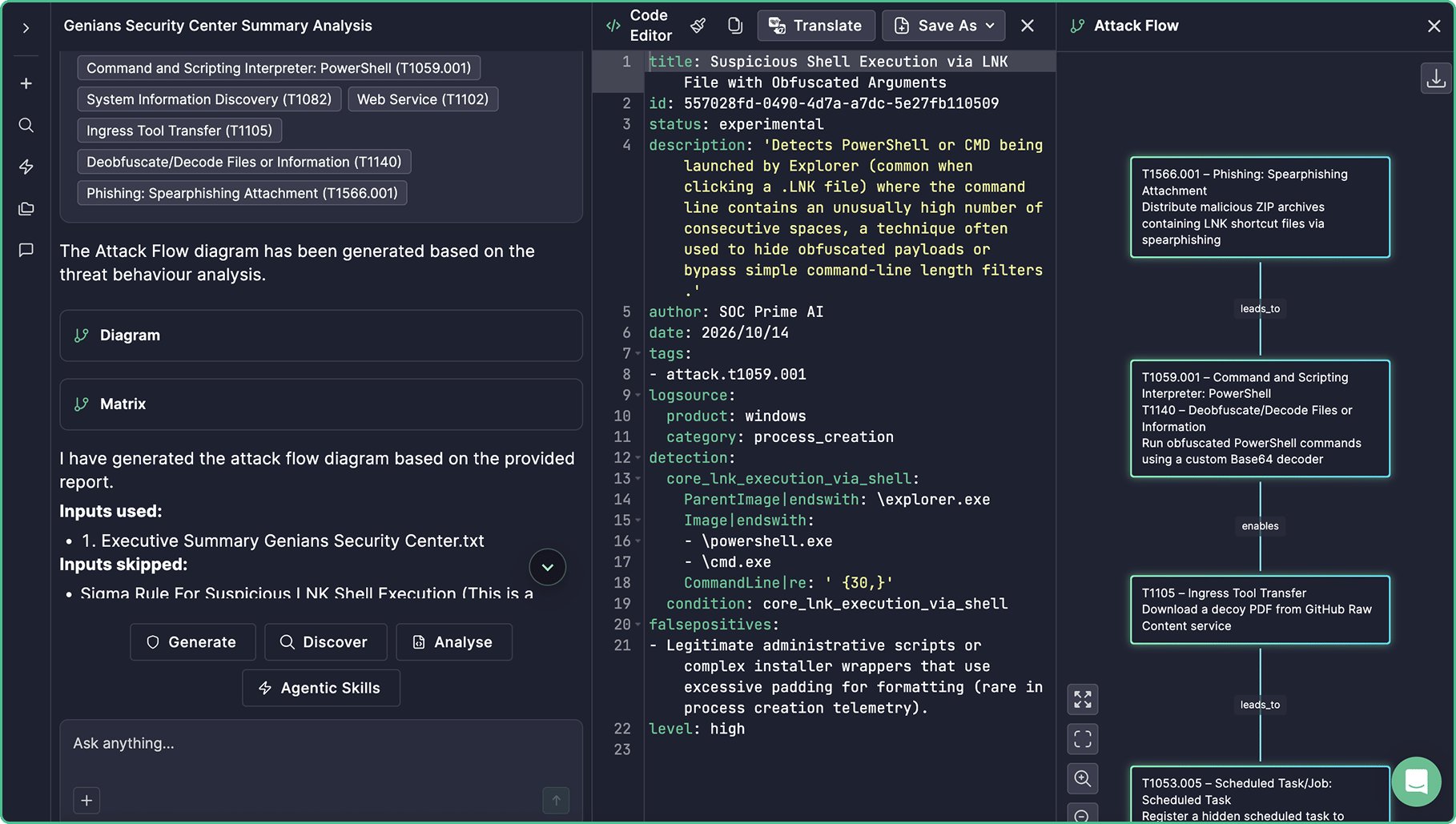Screen dimensions: 1456x824
Task: Click the Generate button
Action: click(x=192, y=642)
